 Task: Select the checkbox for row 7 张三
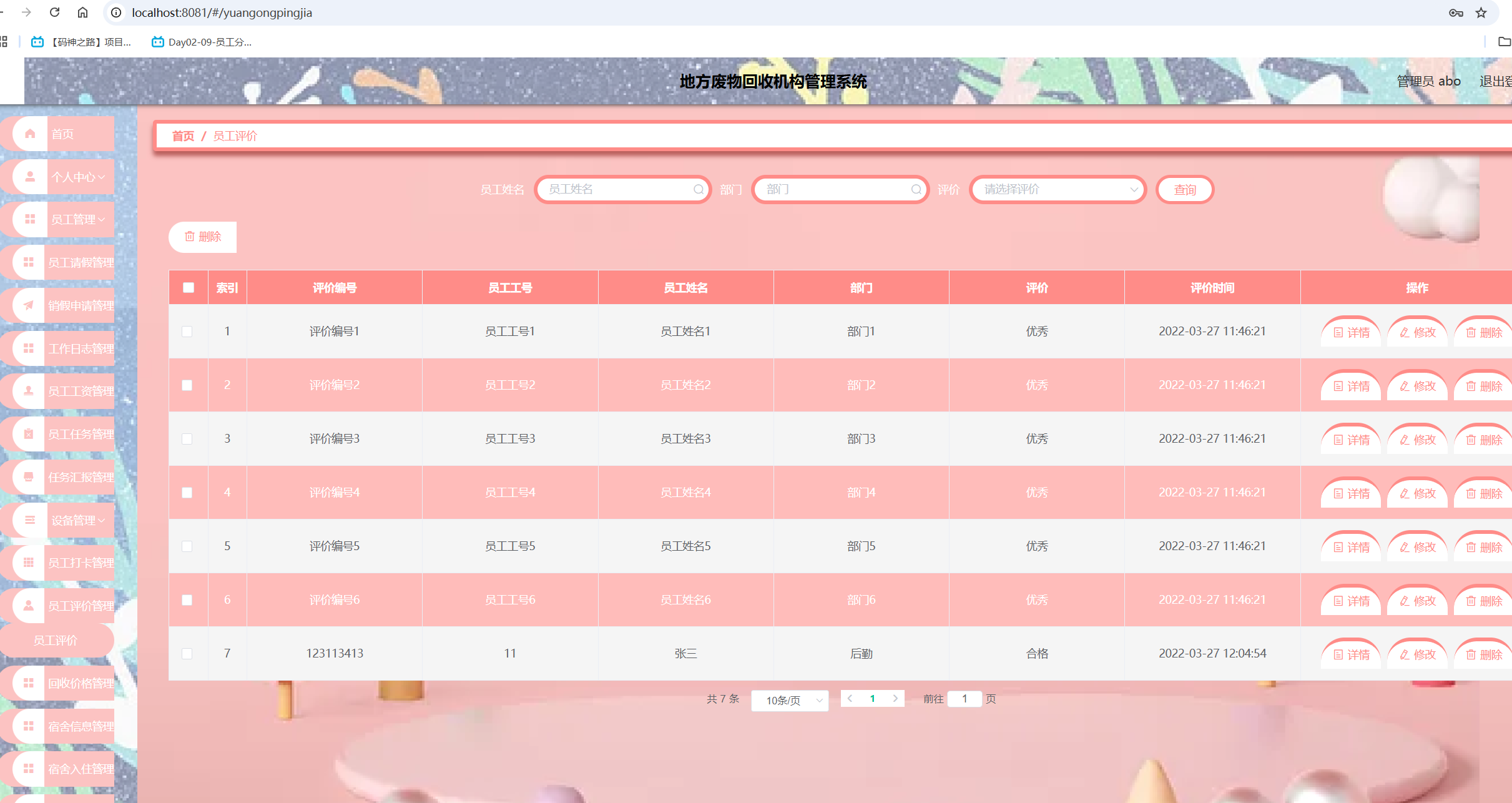(187, 654)
